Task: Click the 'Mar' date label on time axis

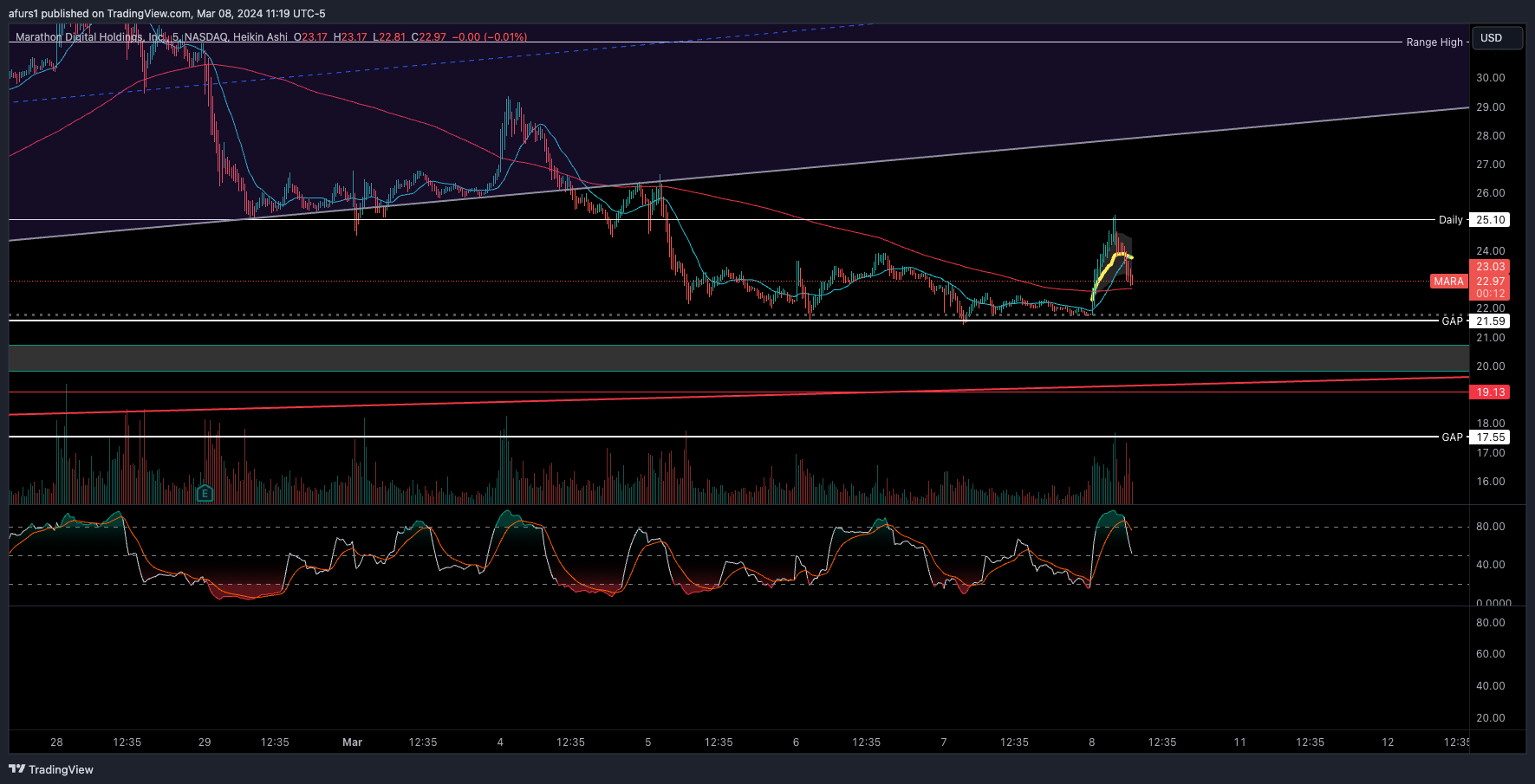Action: pyautogui.click(x=352, y=742)
